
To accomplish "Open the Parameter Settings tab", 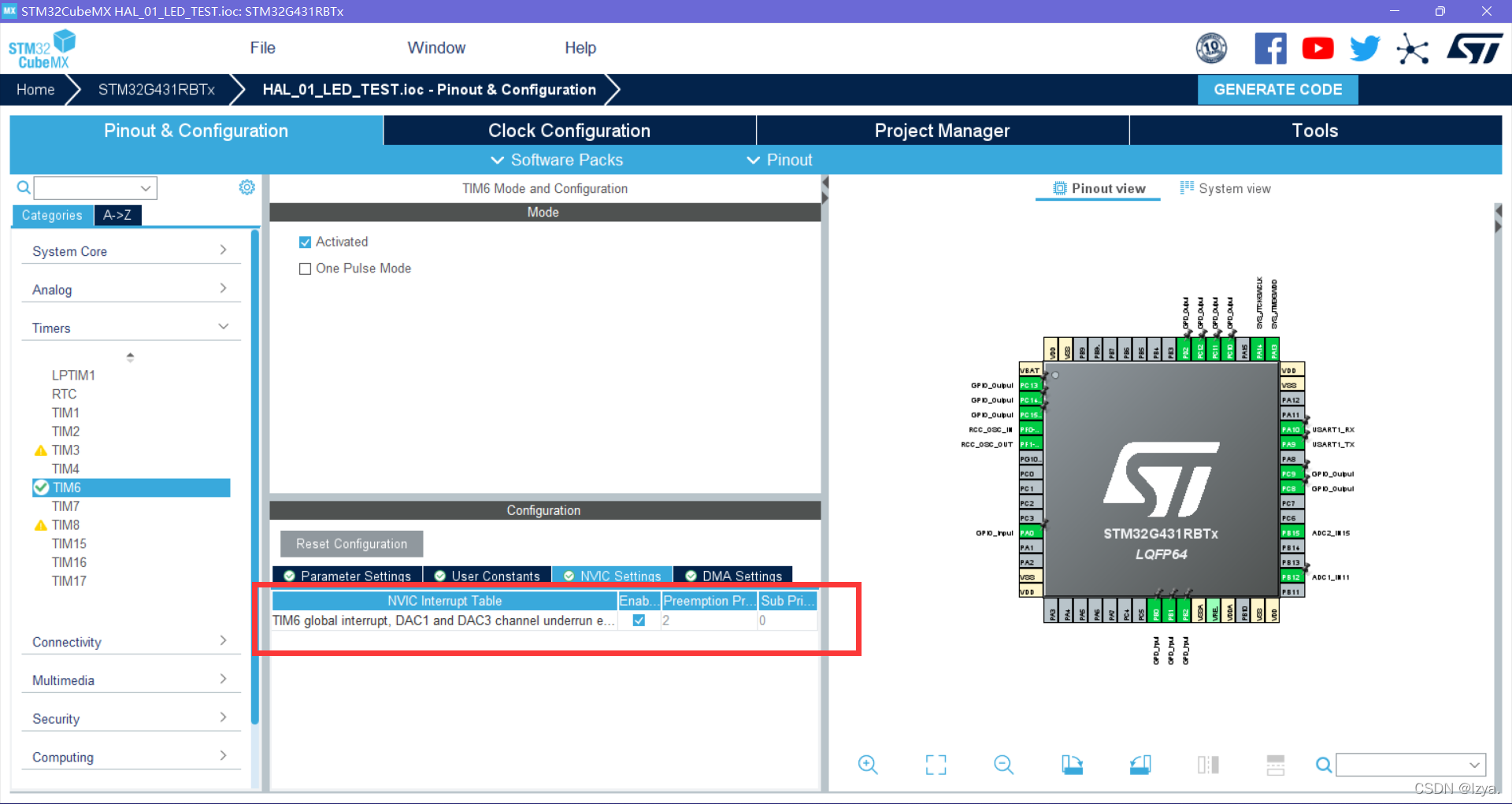I will [347, 576].
